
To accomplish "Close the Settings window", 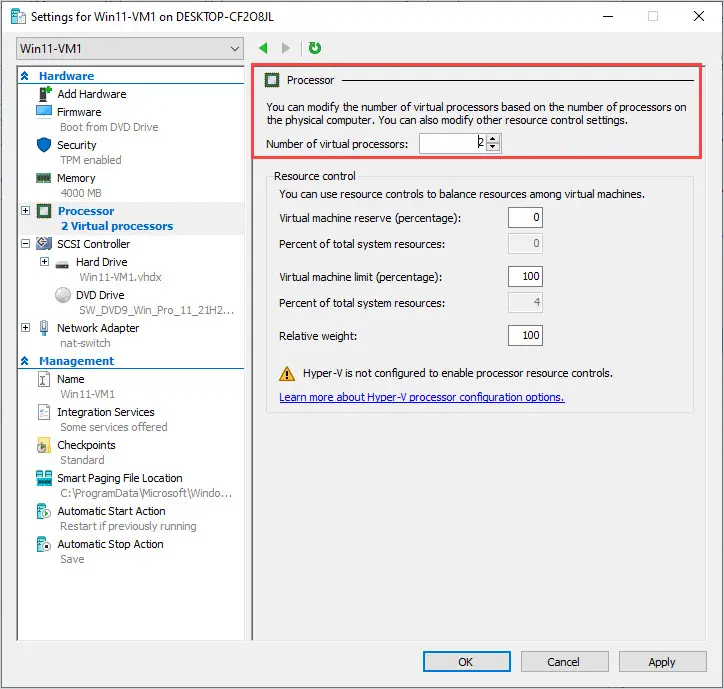I will (699, 16).
